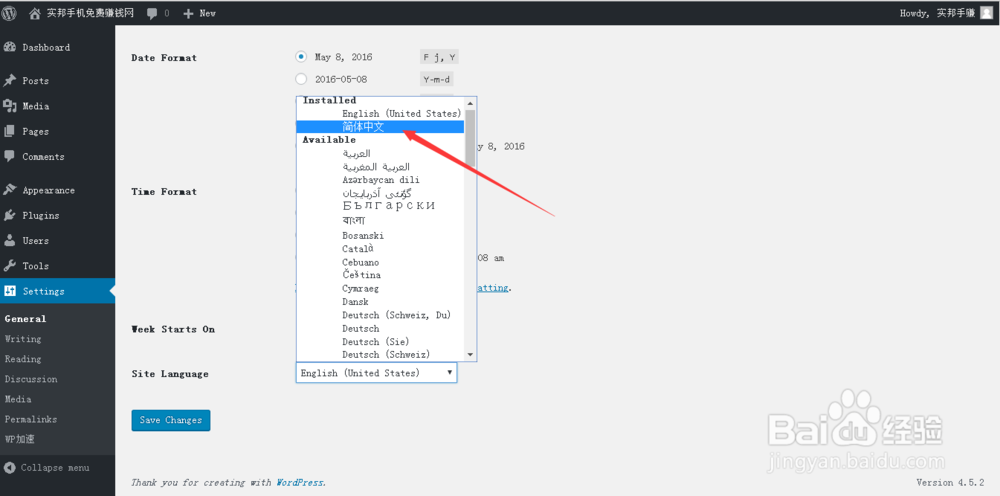Select Azərbaycan dili language option

click(x=381, y=180)
